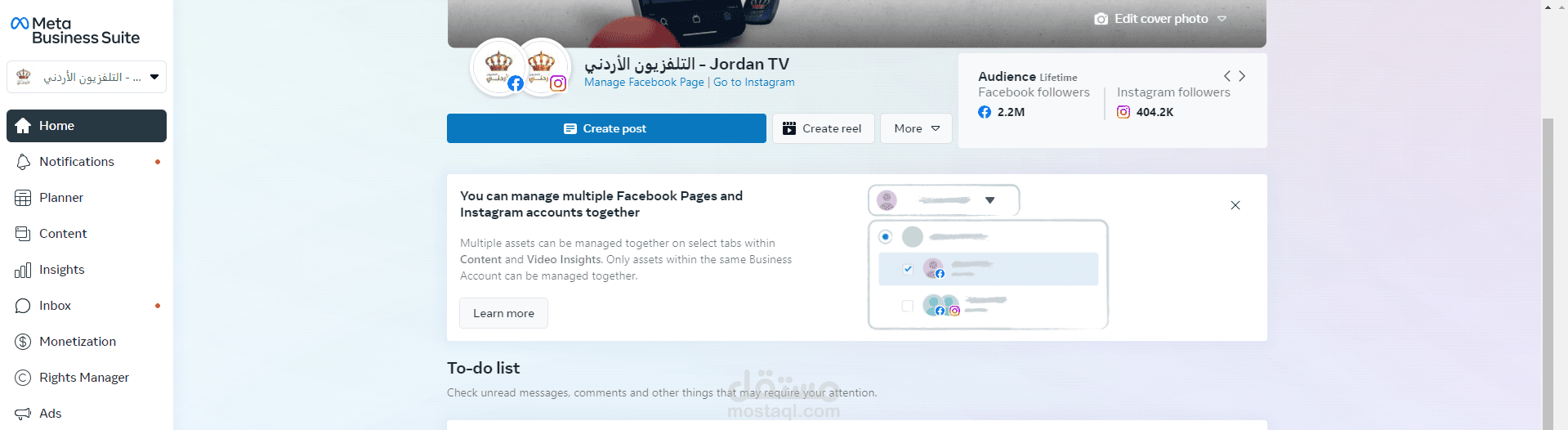Go to Planner in the sidebar
The height and width of the screenshot is (430, 1568).
click(87, 198)
